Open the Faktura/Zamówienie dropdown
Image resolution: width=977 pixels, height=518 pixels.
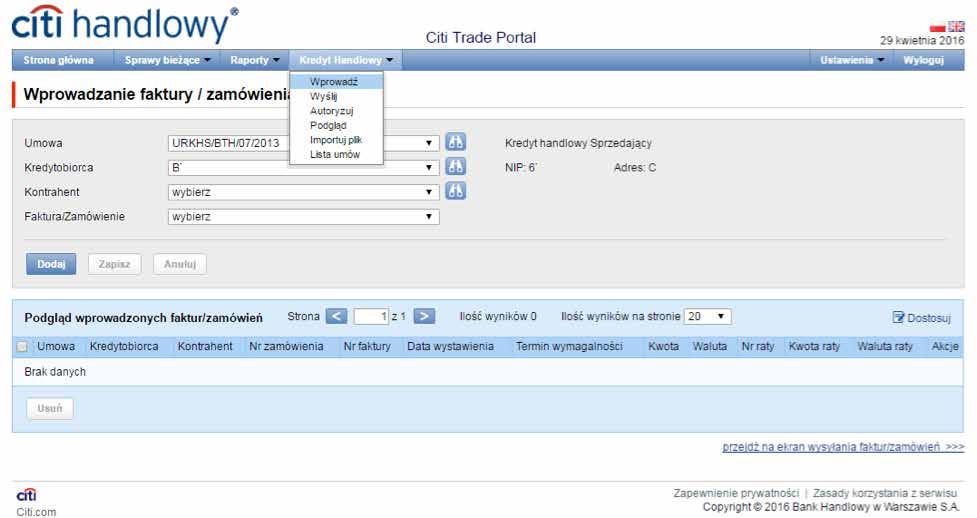(x=303, y=216)
